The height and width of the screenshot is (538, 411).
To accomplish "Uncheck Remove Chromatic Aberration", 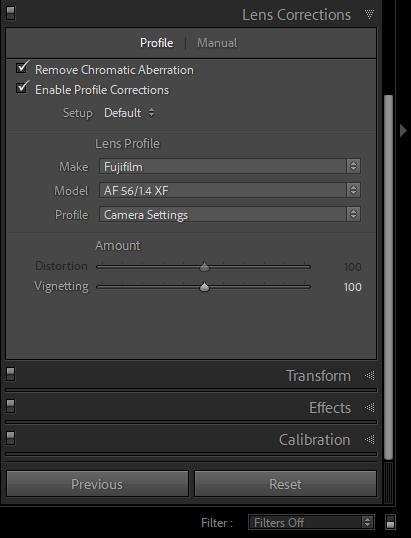I will coord(23,67).
